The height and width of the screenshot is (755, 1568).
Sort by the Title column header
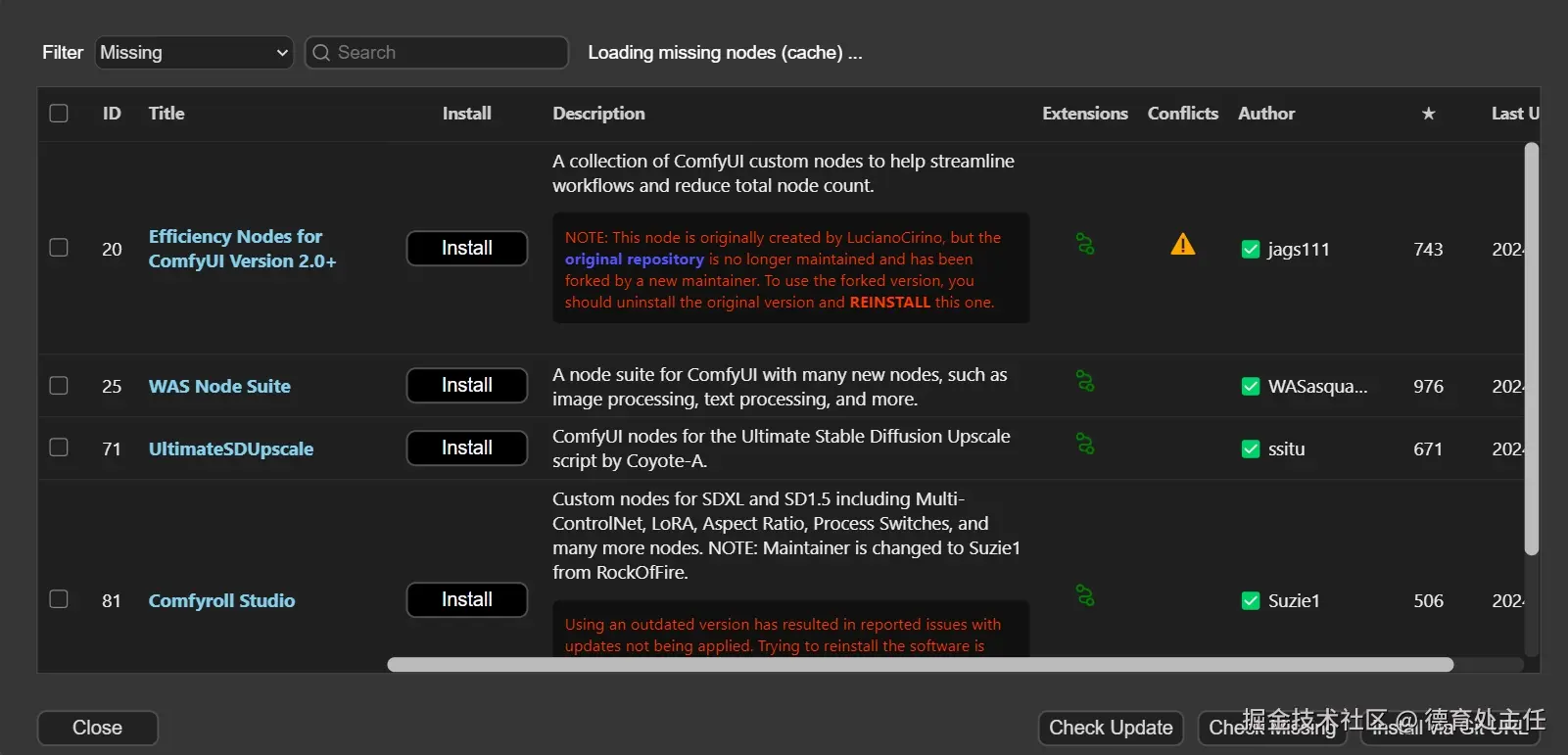166,114
